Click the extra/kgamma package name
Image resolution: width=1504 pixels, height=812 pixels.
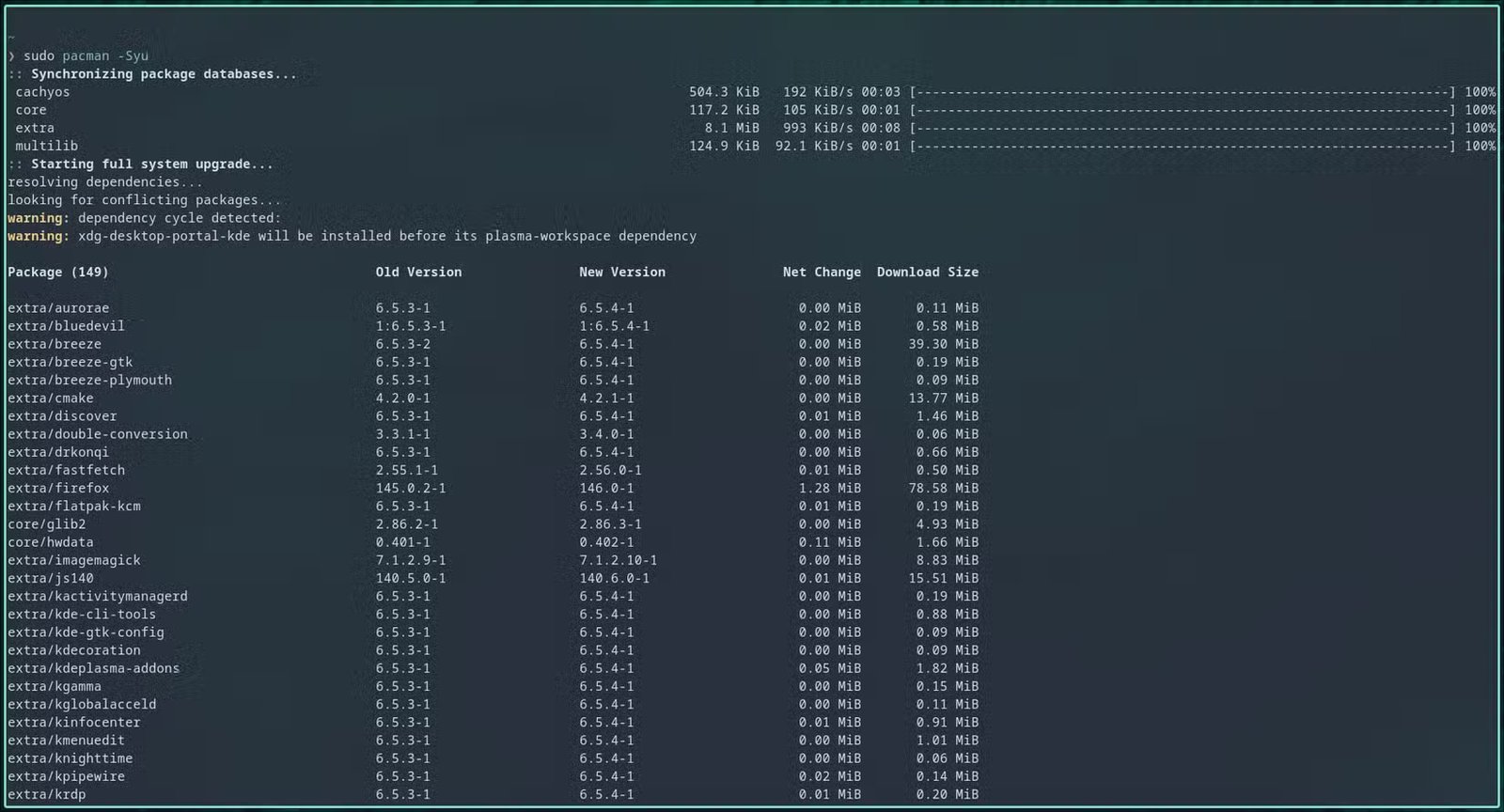tap(55, 686)
